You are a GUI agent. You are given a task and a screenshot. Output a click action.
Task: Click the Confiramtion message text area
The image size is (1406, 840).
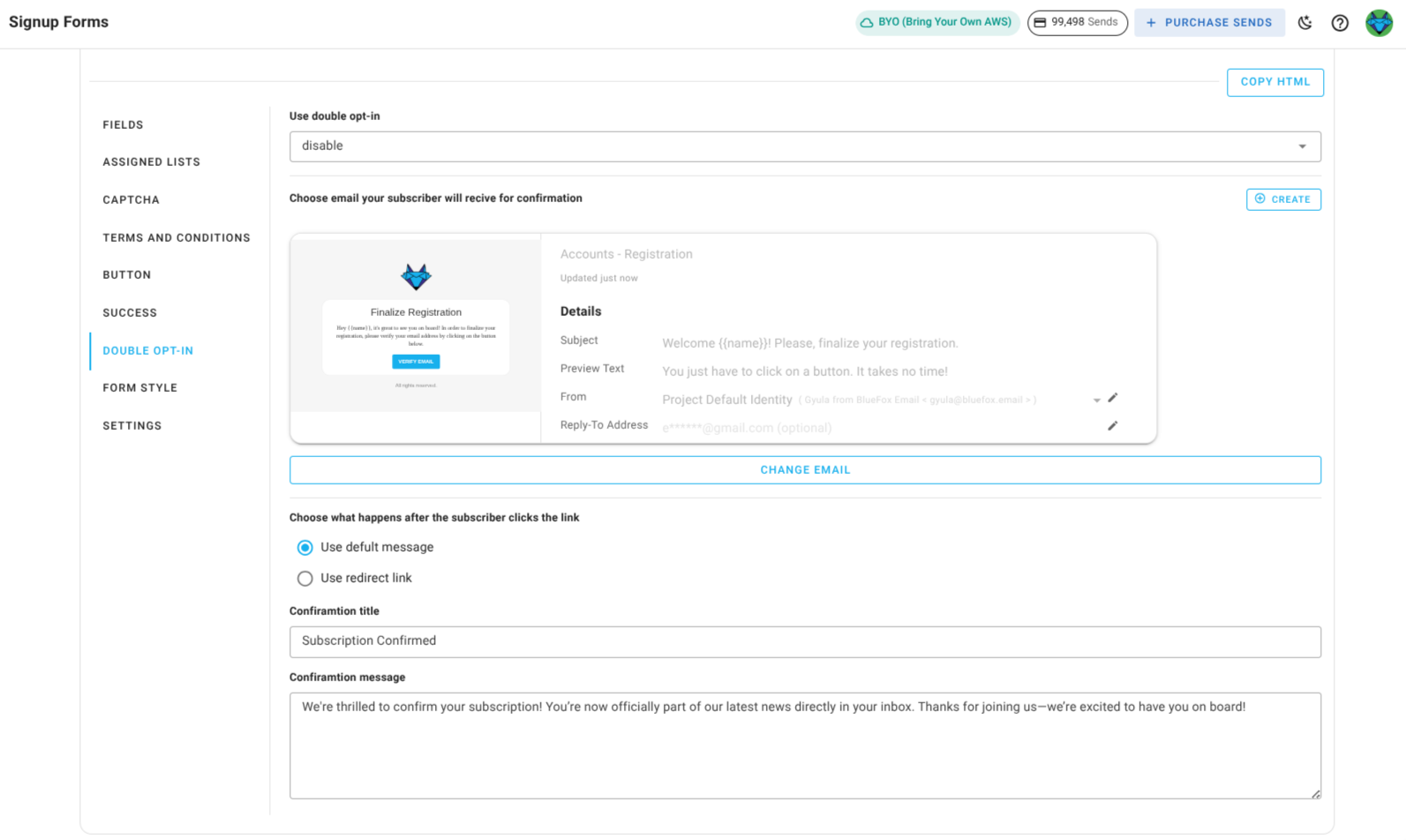click(x=805, y=746)
